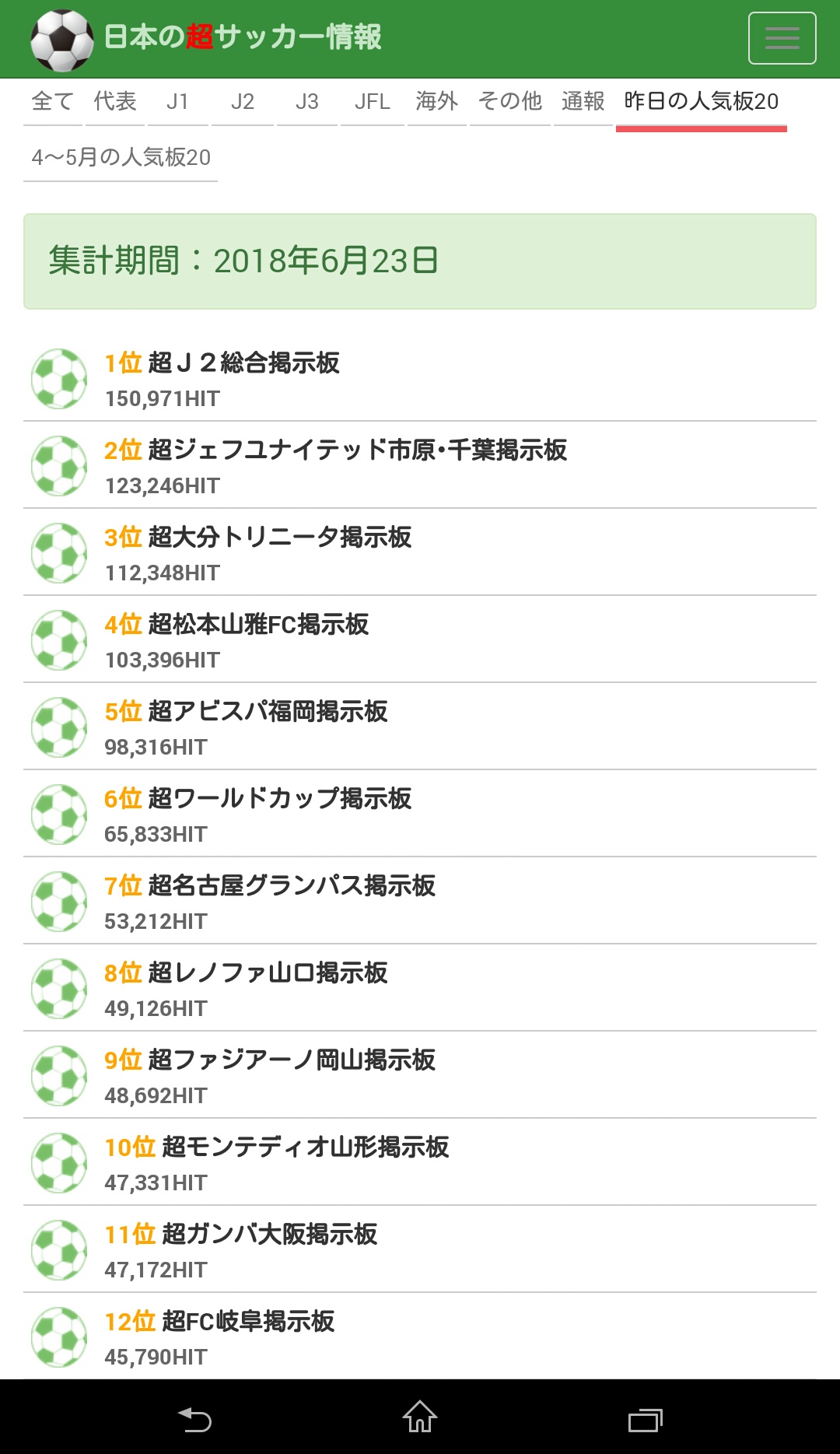This screenshot has width=840, height=1454.
Task: Switch to the 全て tab
Action: pyautogui.click(x=52, y=102)
